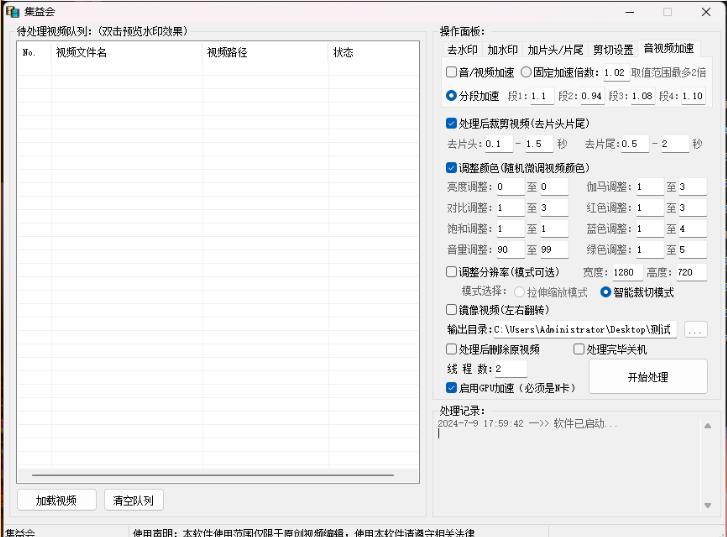The width and height of the screenshot is (727, 537).
Task: Click 清空队列 to clear the queue
Action: [x=134, y=500]
